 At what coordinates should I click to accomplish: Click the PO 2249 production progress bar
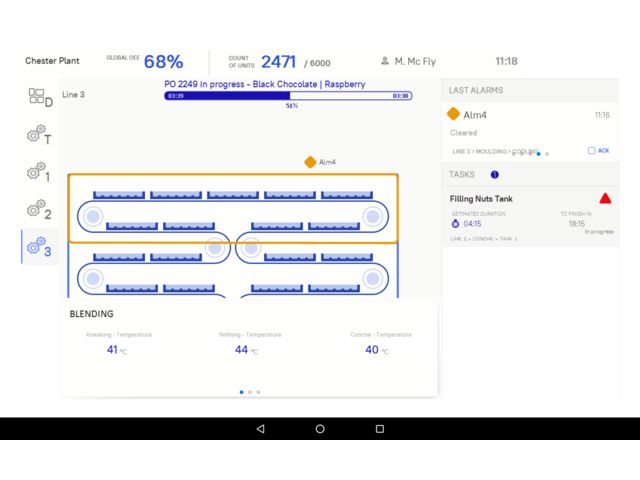point(288,96)
